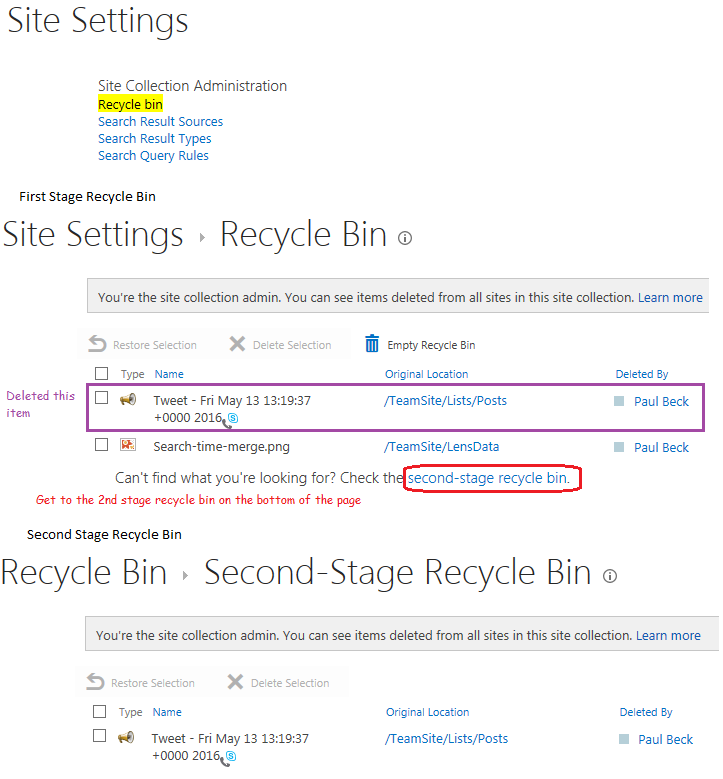Click info icon beside Second-Stage Recycle Bin title
This screenshot has height=779, width=723.
pos(610,576)
